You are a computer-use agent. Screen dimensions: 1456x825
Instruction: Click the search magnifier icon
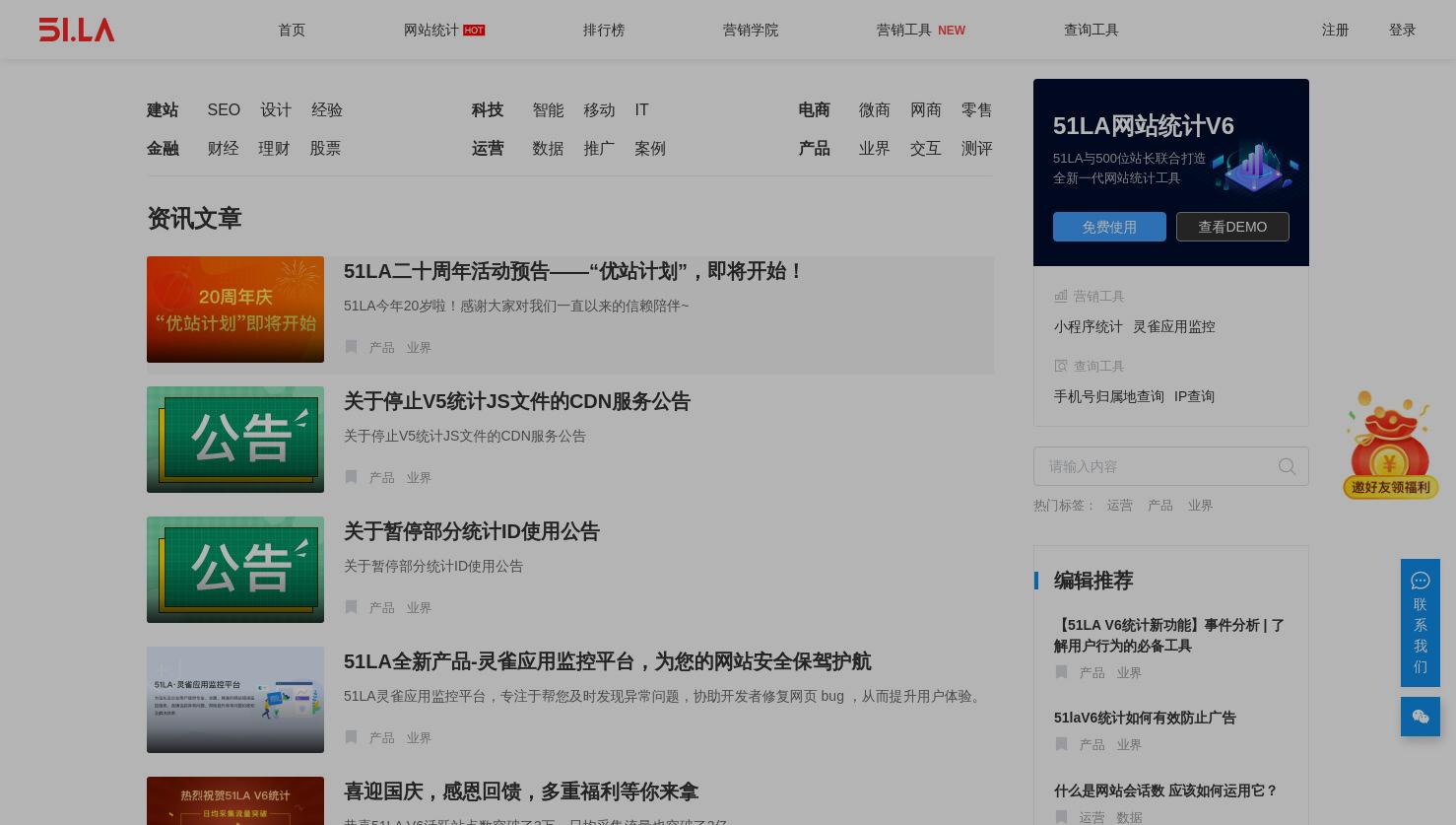[1287, 466]
